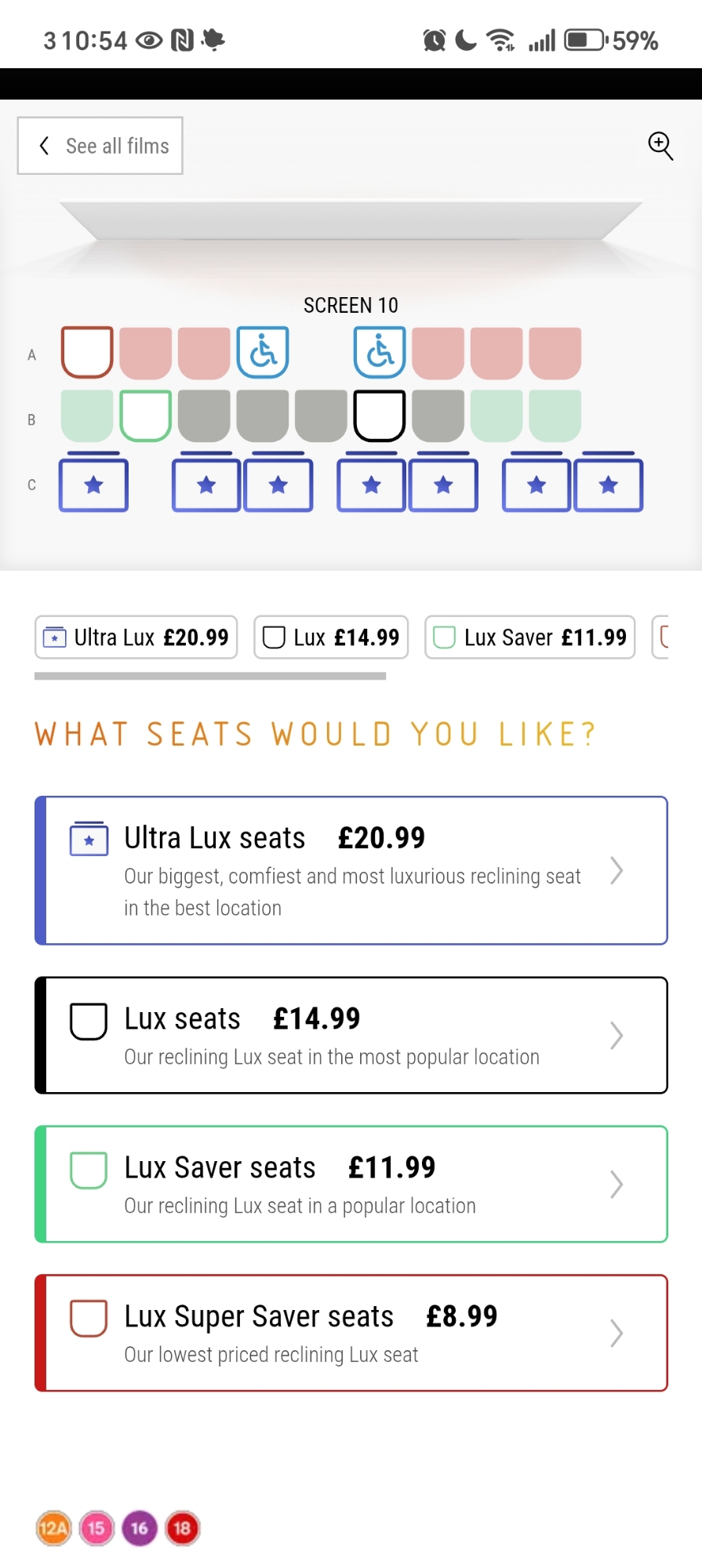Select the green-outlined Lux Saver seat in row B
Image resolution: width=702 pixels, height=1568 pixels.
coord(146,416)
